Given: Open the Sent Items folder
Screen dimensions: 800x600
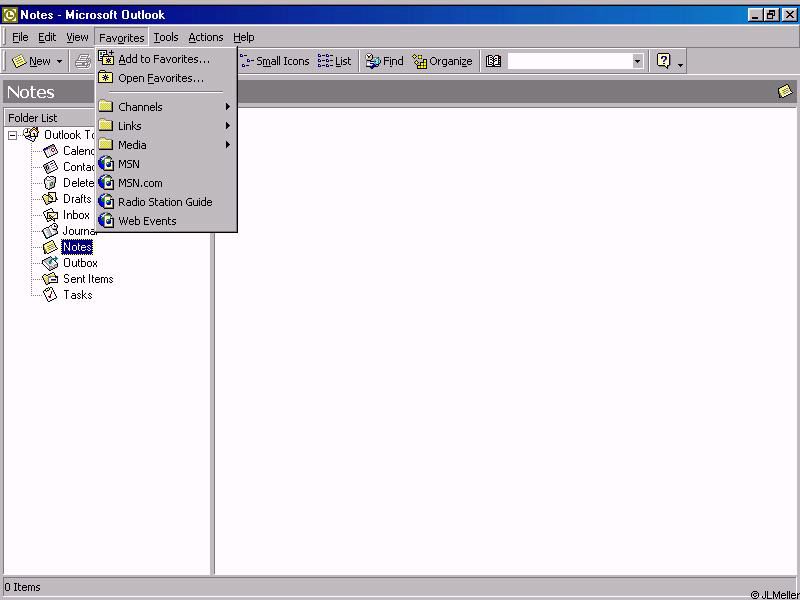Looking at the screenshot, I should click(88, 279).
